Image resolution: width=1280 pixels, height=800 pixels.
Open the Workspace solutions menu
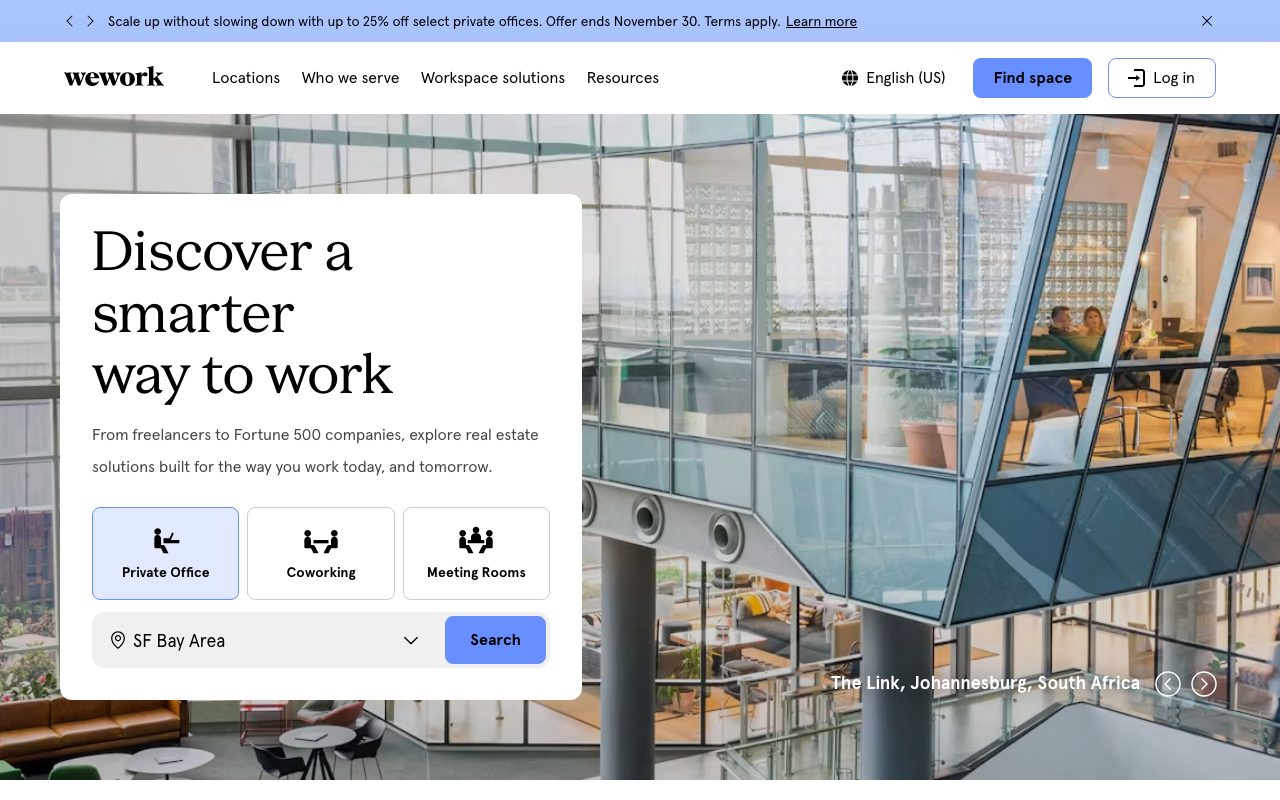[x=493, y=78]
